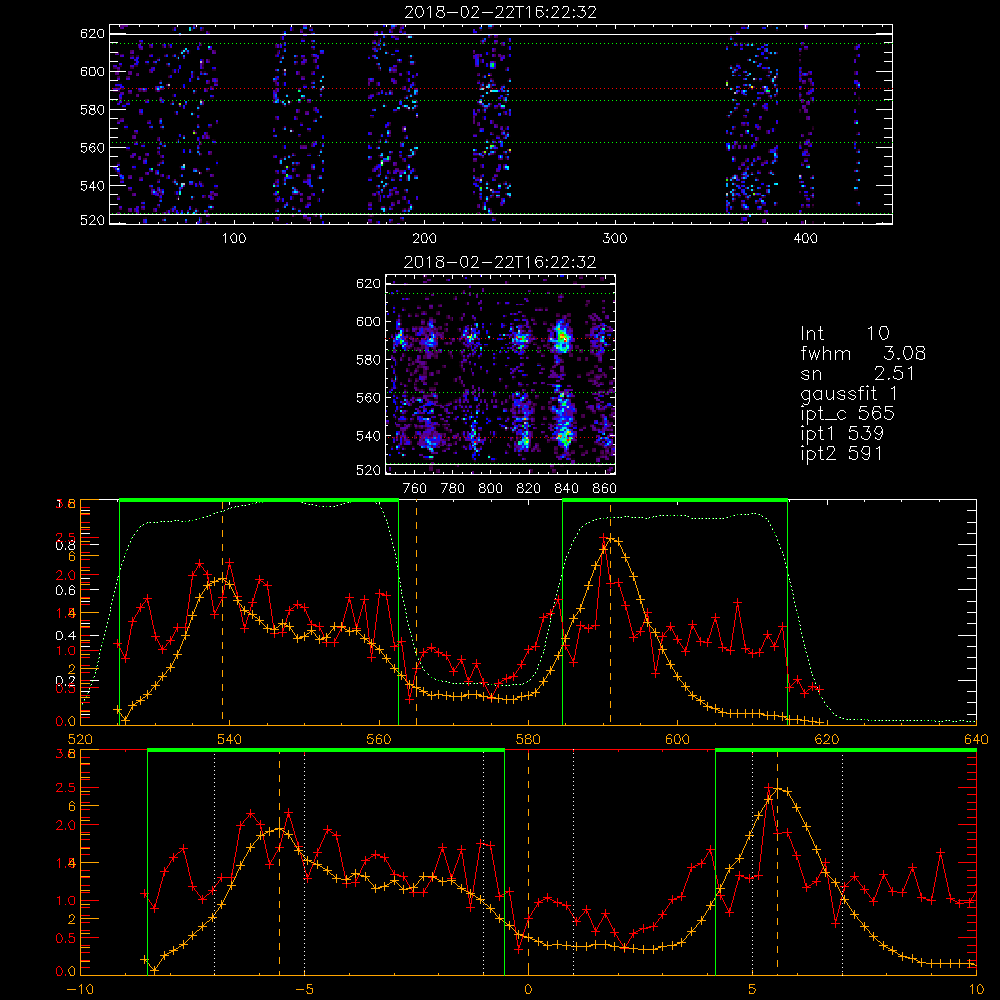Click the brightest spot near 840 in middle image

point(562,337)
